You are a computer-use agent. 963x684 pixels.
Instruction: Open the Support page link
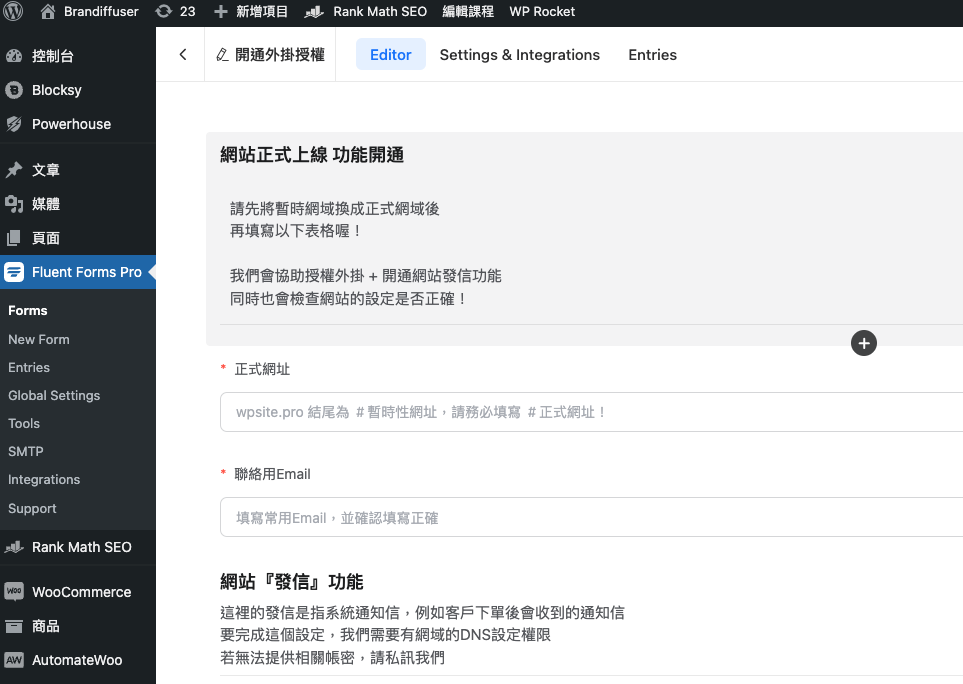32,508
